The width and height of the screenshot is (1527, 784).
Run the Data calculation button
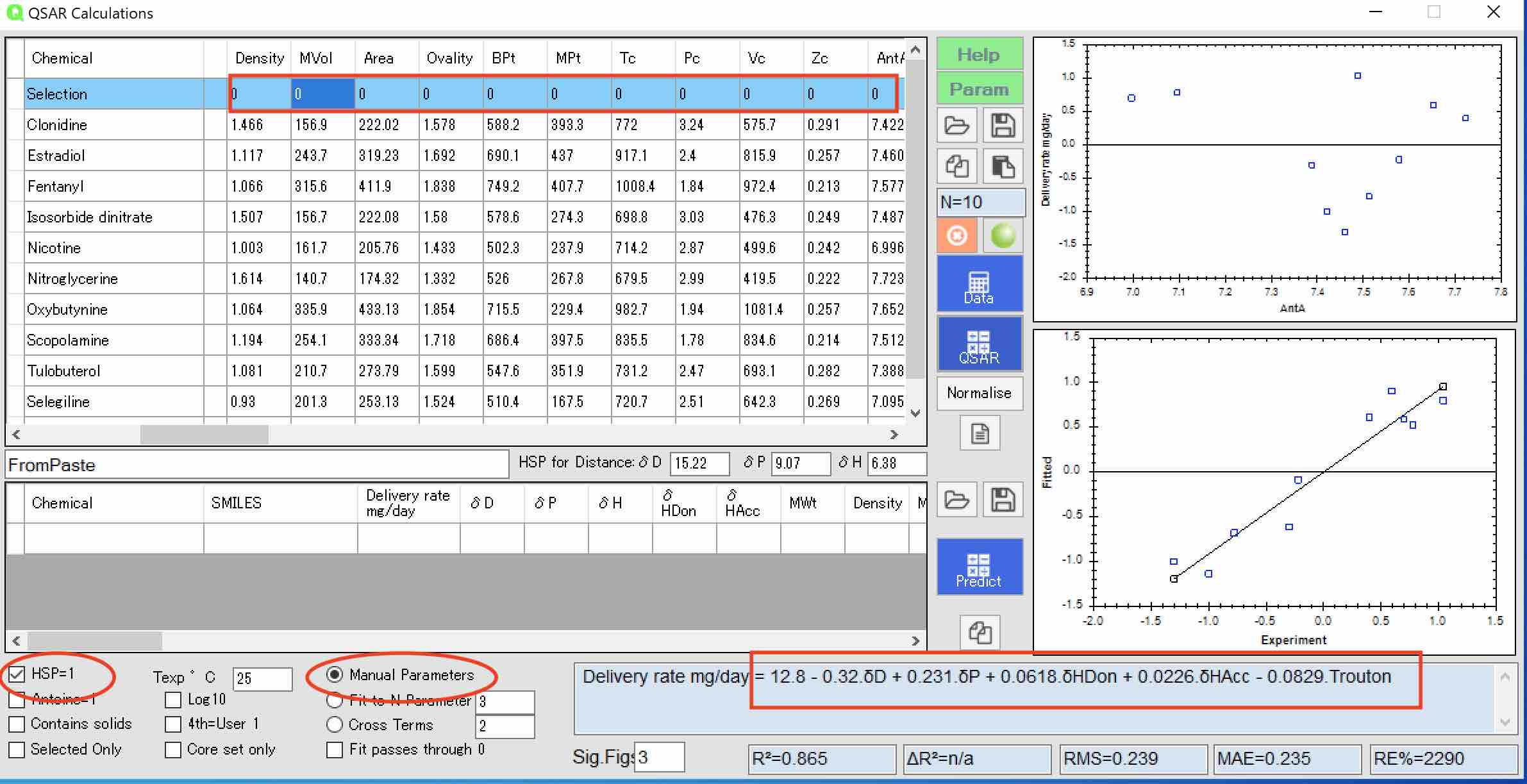point(979,284)
